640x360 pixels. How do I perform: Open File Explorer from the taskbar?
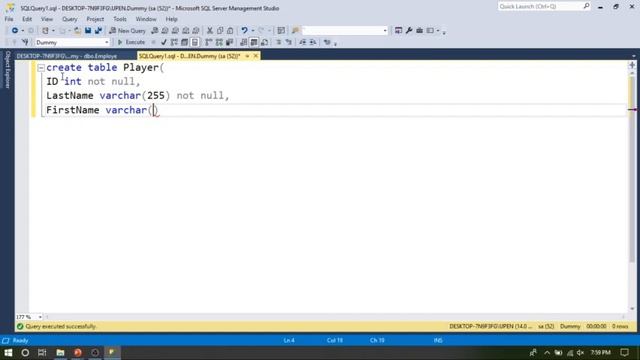coord(60,352)
